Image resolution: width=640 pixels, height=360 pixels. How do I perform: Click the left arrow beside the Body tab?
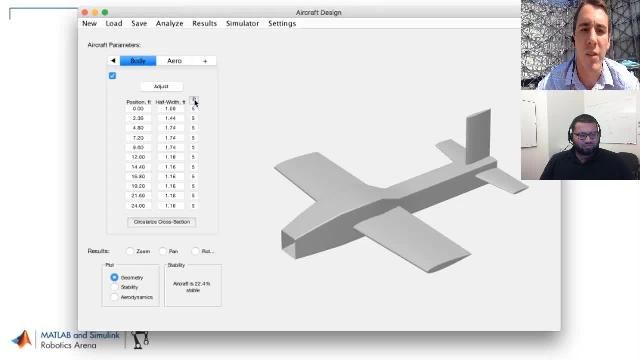[x=113, y=61]
